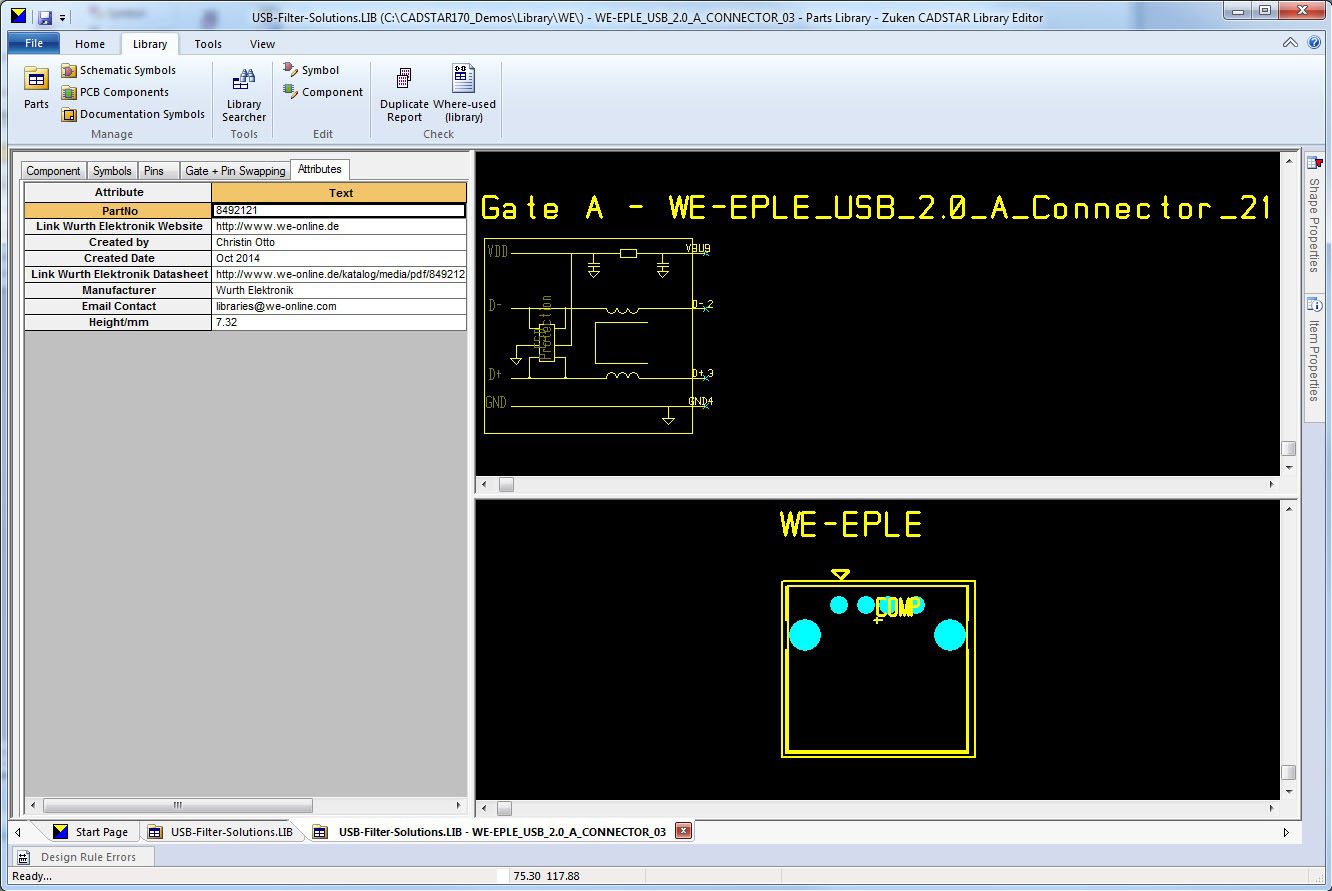Select the Symbols tab

(112, 171)
